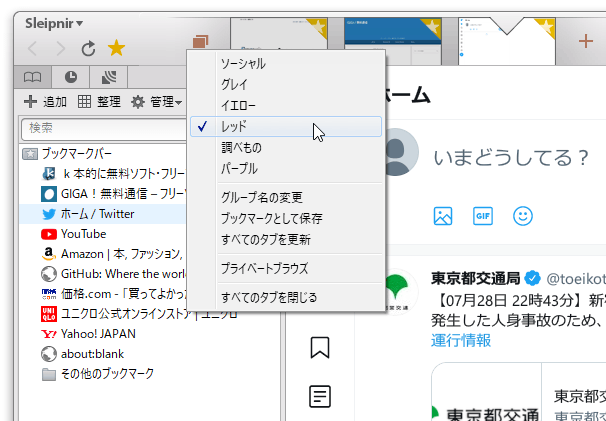This screenshot has height=421, width=606.
Task: Open Twitter lists icon
Action: (x=320, y=397)
